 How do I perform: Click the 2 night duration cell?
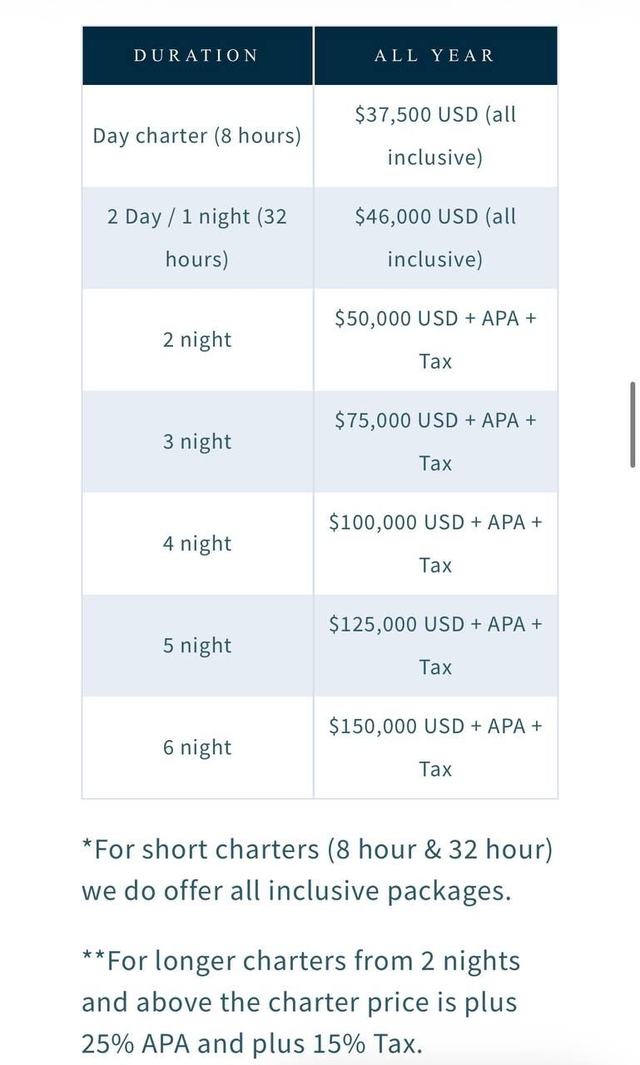(x=197, y=340)
